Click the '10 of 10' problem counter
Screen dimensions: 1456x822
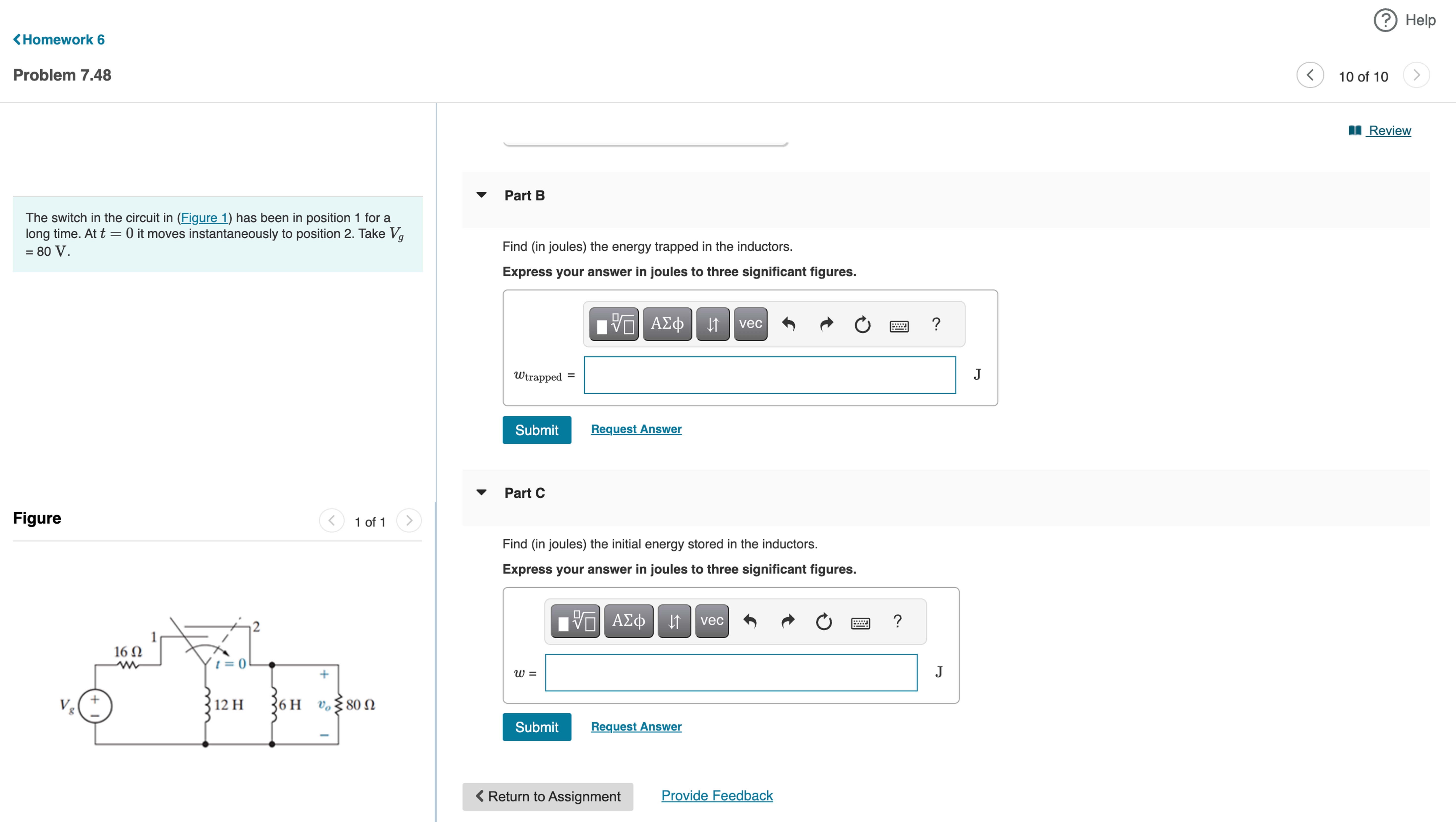click(1363, 76)
